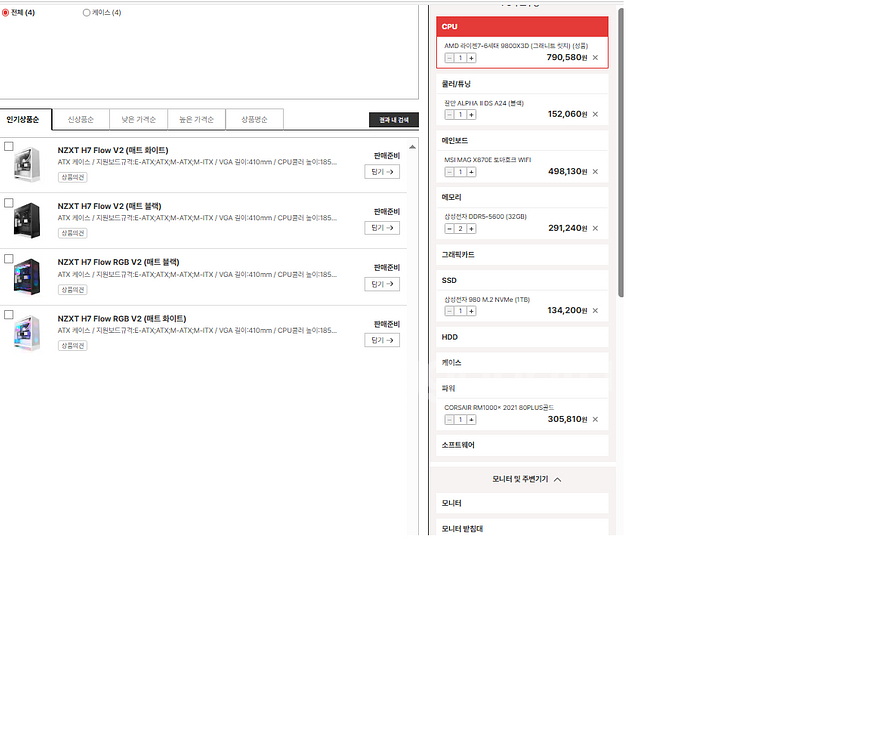Check the NZXT H7 Flow V2 (매트 화이트) checkbox

[x=9, y=146]
